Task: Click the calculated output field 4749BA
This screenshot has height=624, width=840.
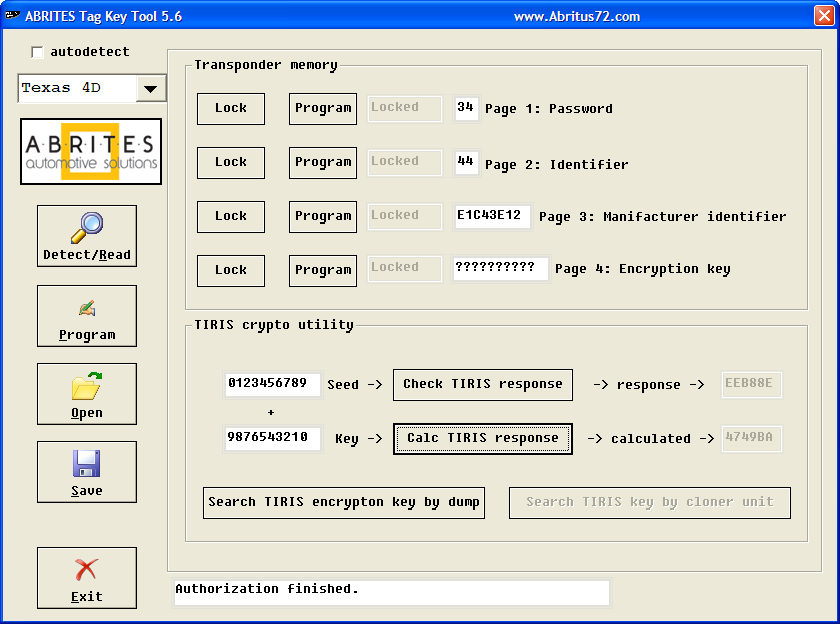Action: click(752, 439)
